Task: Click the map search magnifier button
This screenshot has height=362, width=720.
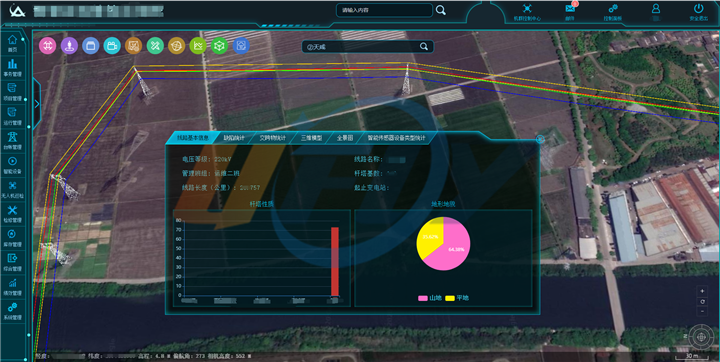Action: [424, 46]
